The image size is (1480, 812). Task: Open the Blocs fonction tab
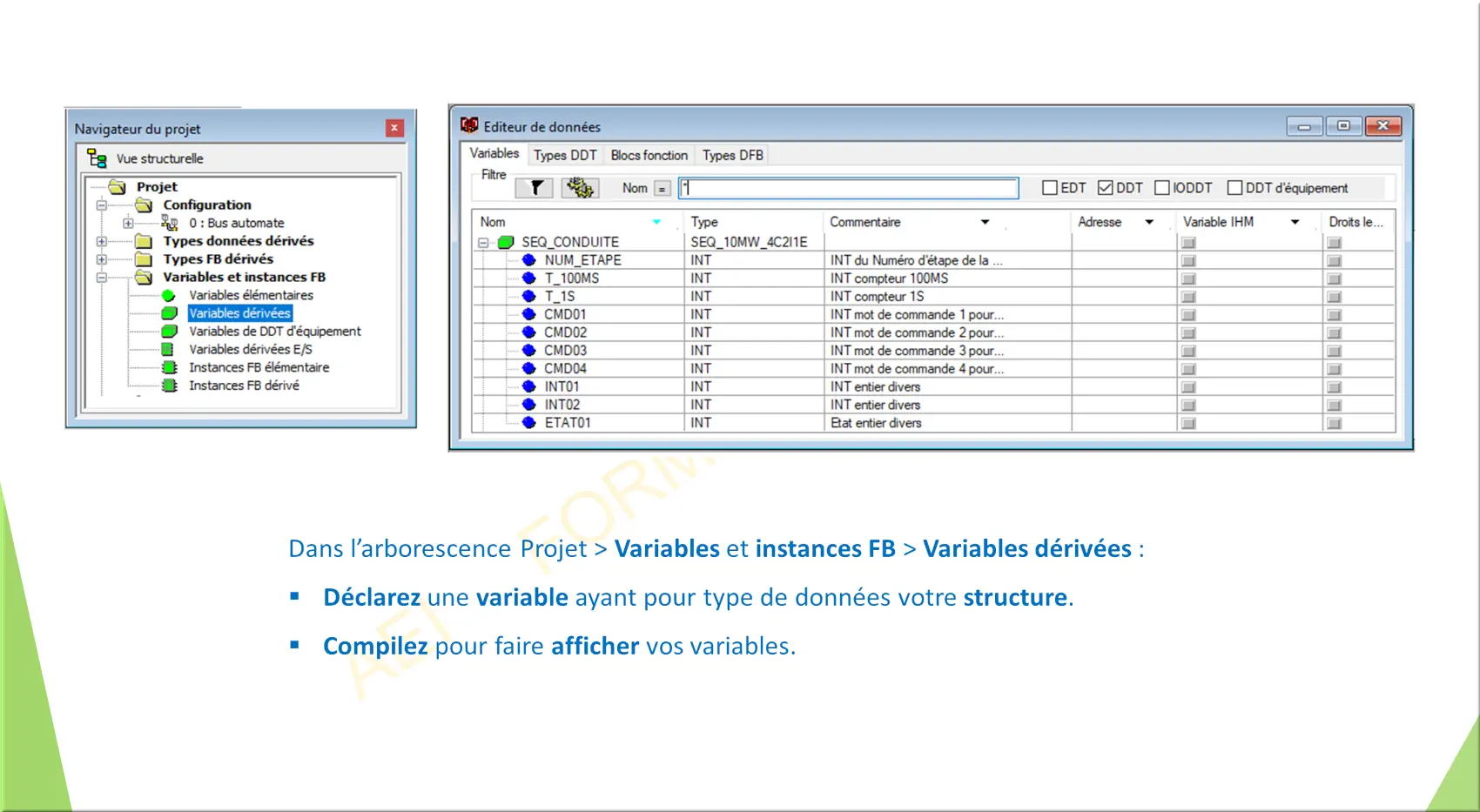tap(649, 155)
